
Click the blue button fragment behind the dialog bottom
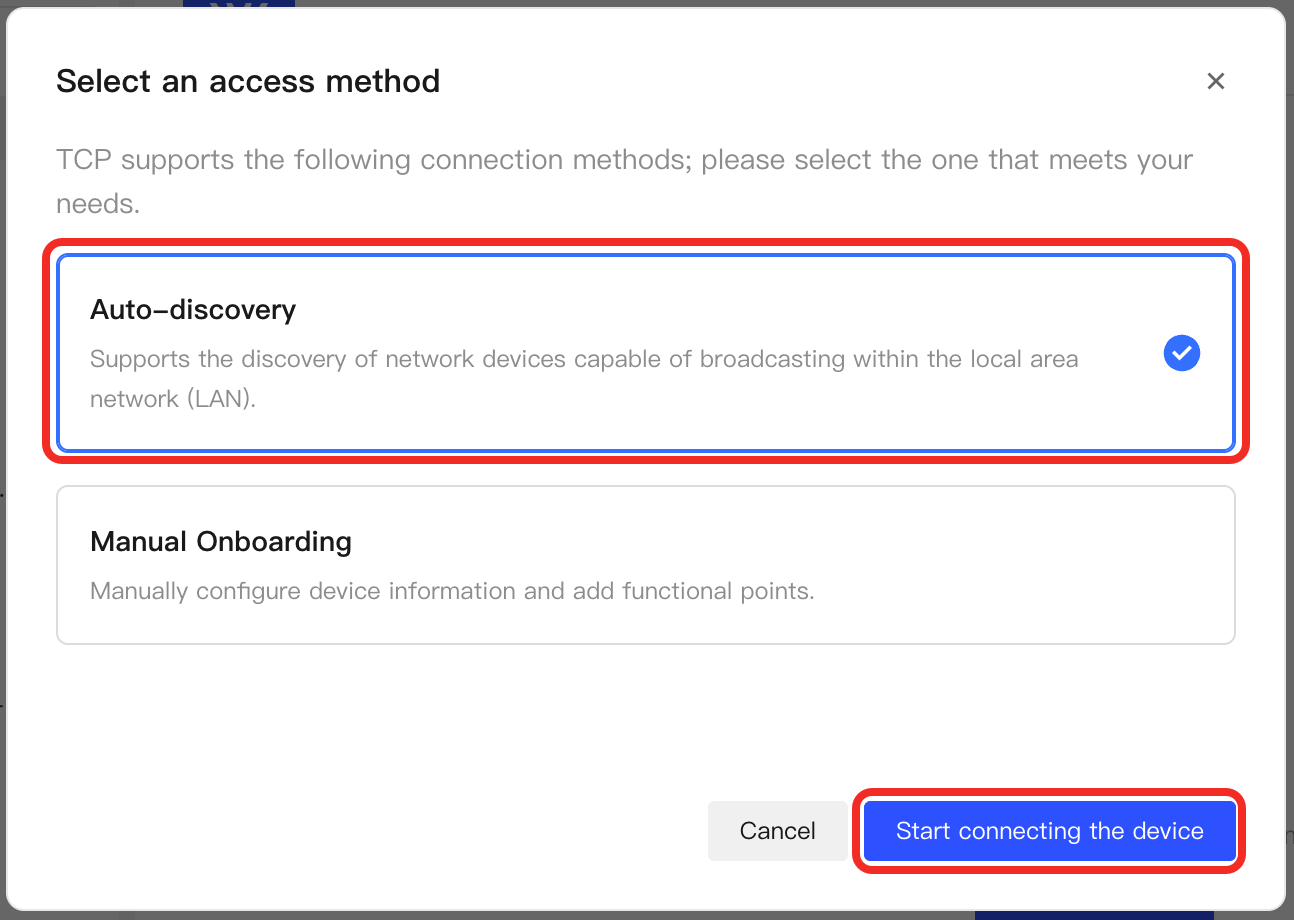click(1094, 915)
